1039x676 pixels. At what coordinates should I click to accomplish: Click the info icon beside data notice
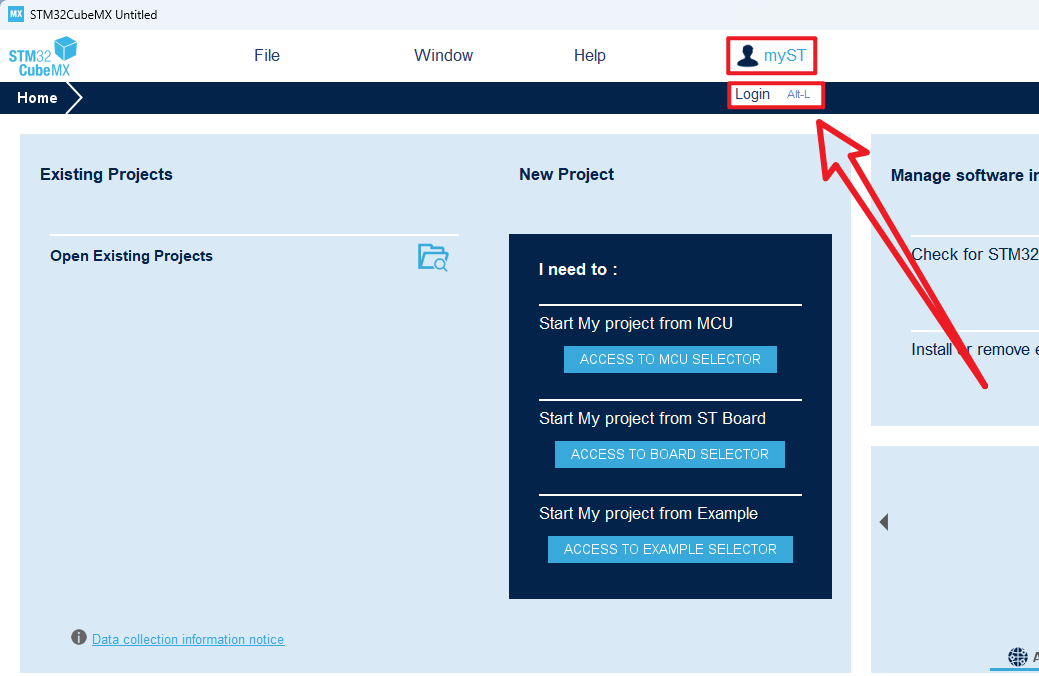[x=79, y=638]
